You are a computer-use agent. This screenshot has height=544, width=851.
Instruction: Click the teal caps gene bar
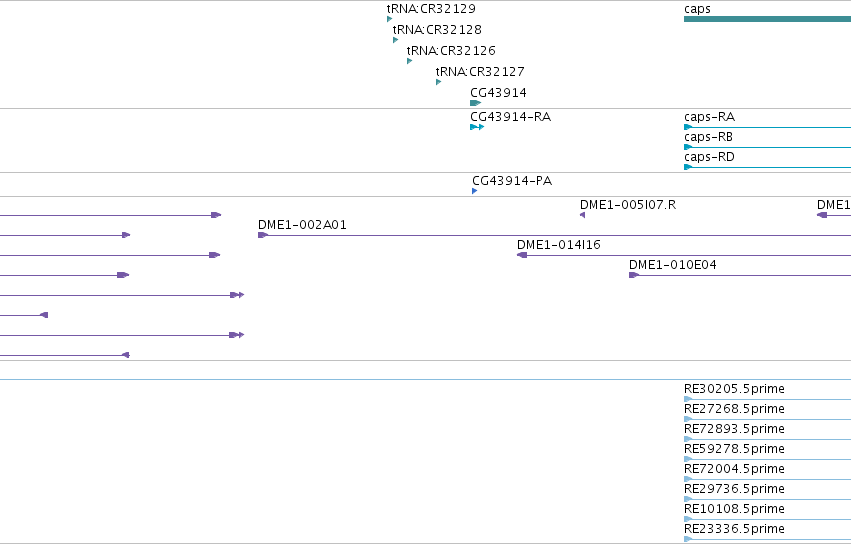pyautogui.click(x=767, y=19)
